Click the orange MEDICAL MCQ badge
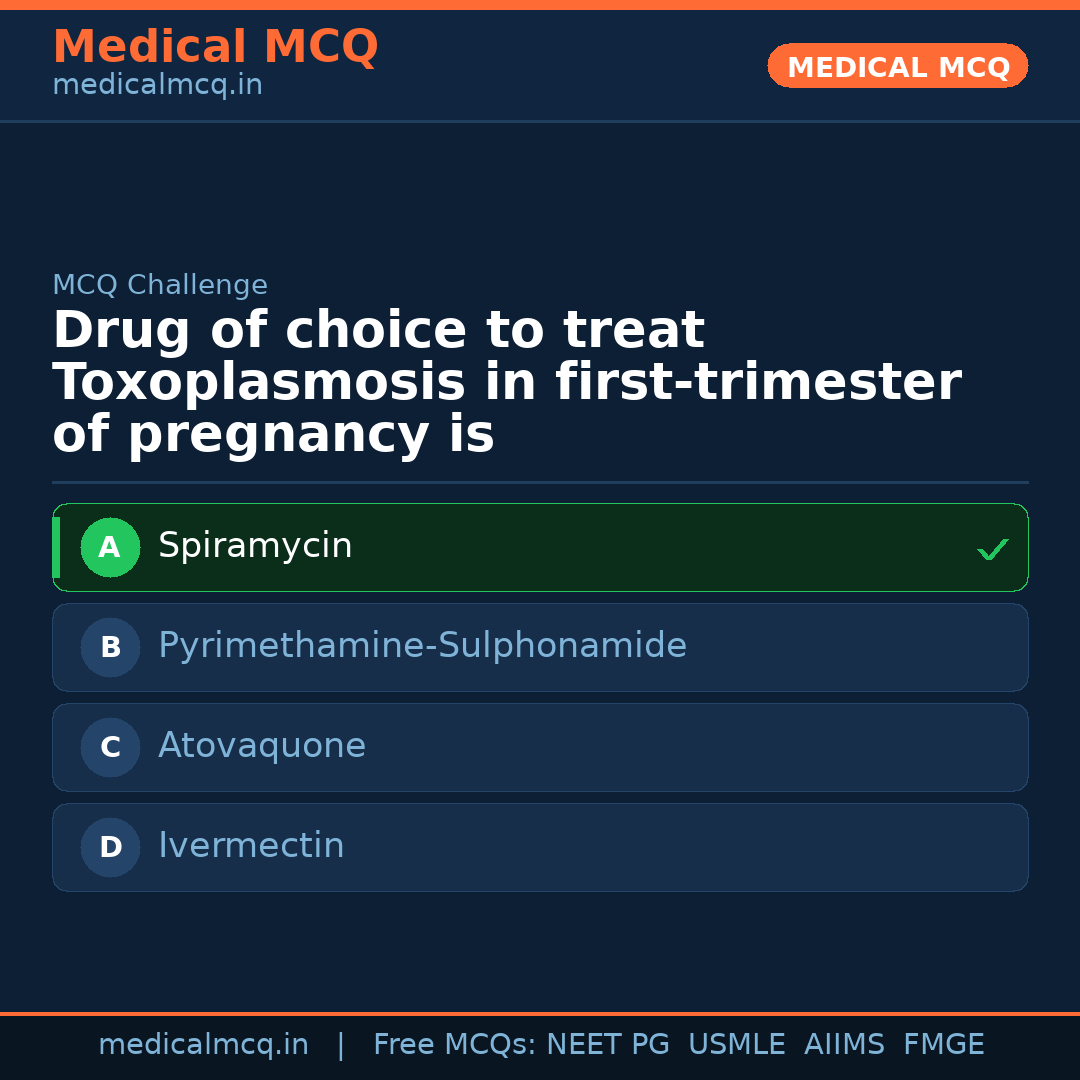Image resolution: width=1080 pixels, height=1080 pixels. pos(897,66)
